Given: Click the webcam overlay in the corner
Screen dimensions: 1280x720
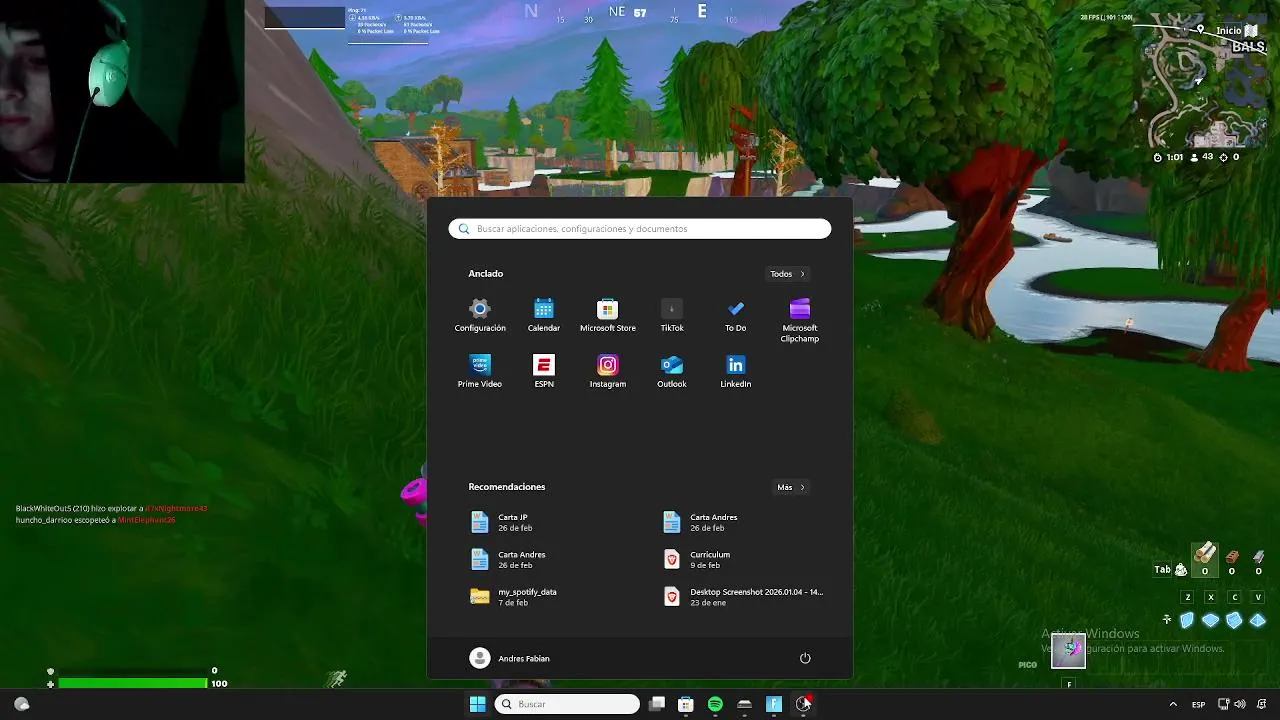Looking at the screenshot, I should click(122, 91).
